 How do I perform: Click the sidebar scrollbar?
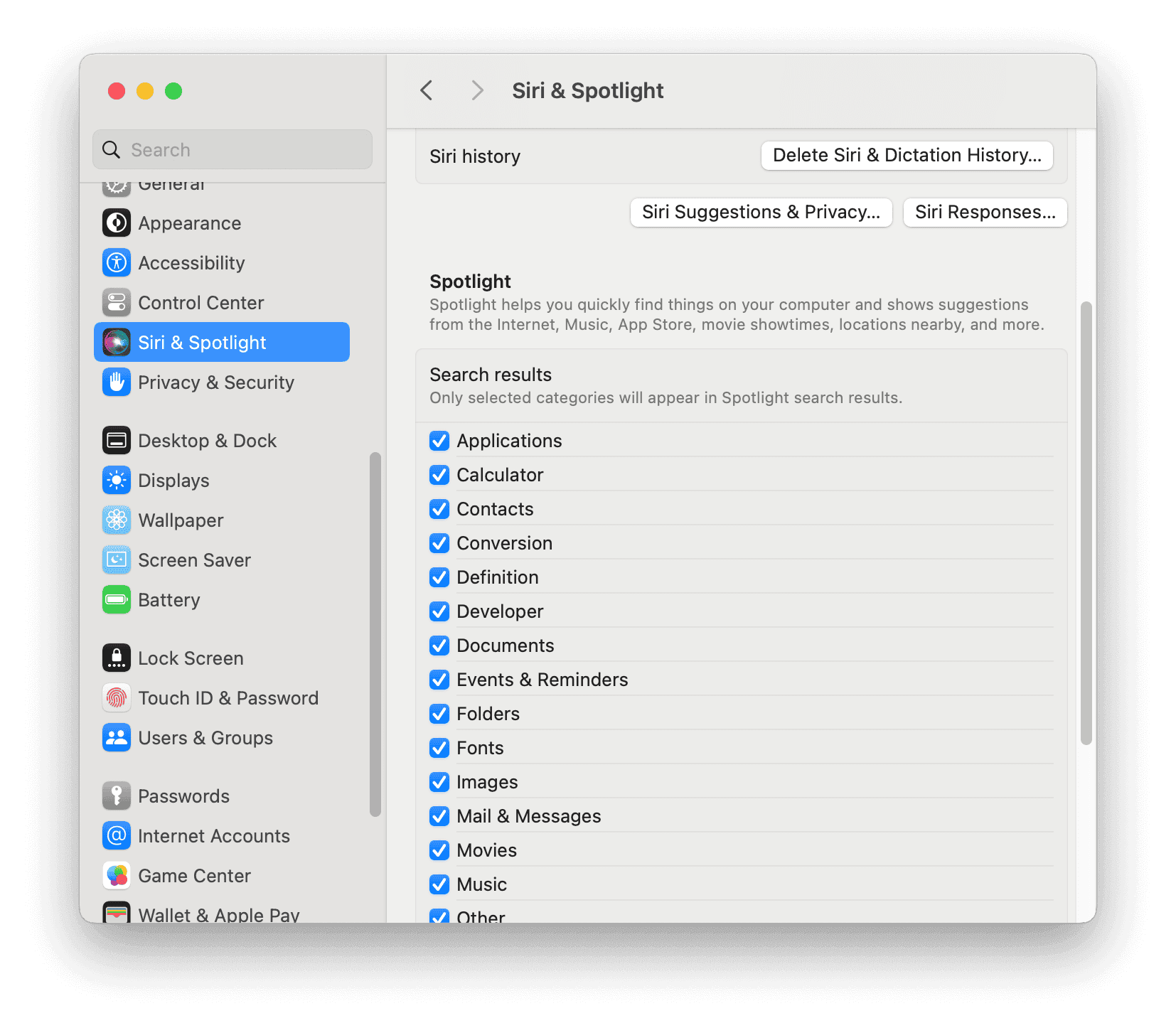click(375, 635)
